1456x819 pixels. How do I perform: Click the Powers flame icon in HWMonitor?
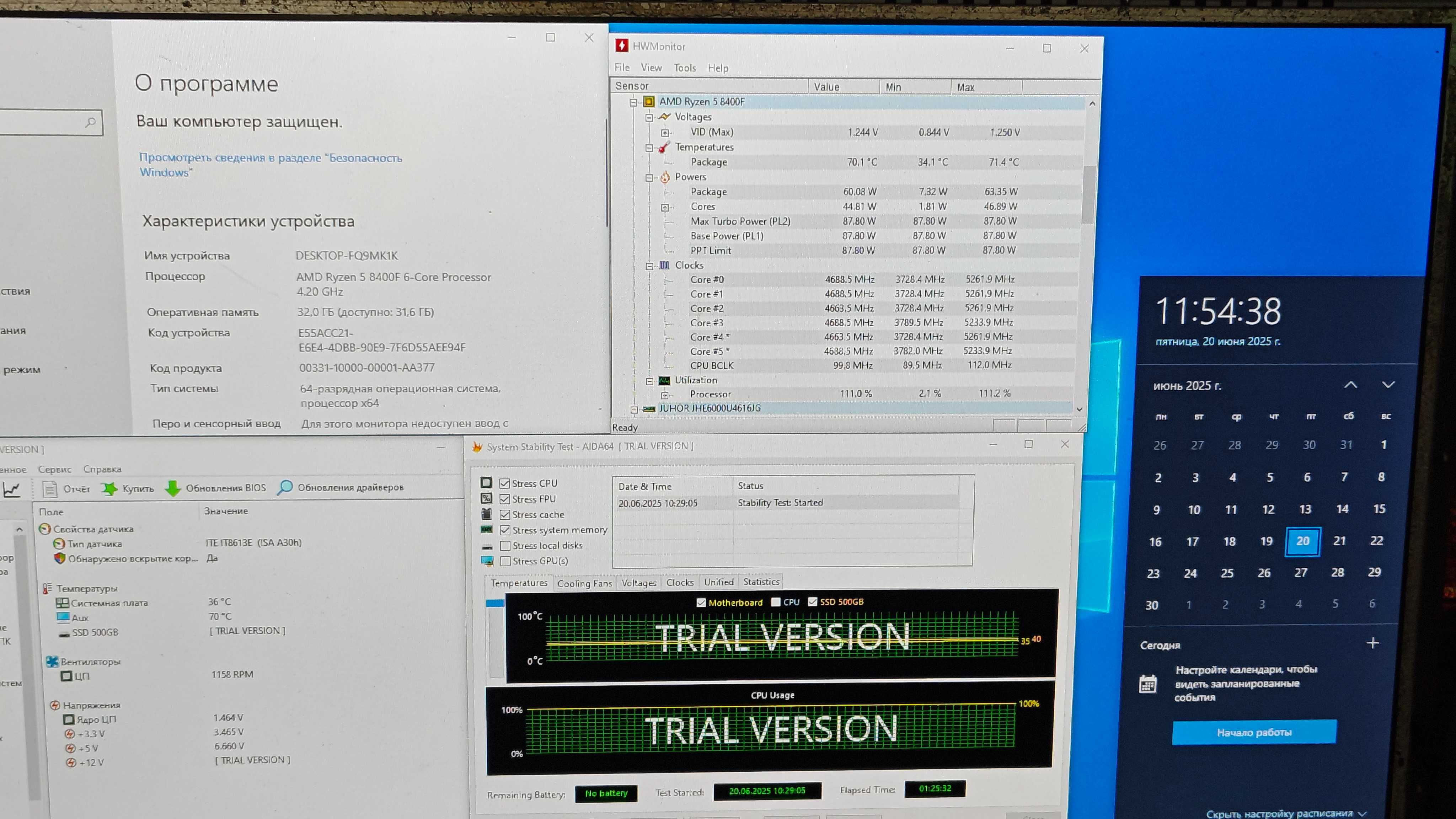(665, 177)
